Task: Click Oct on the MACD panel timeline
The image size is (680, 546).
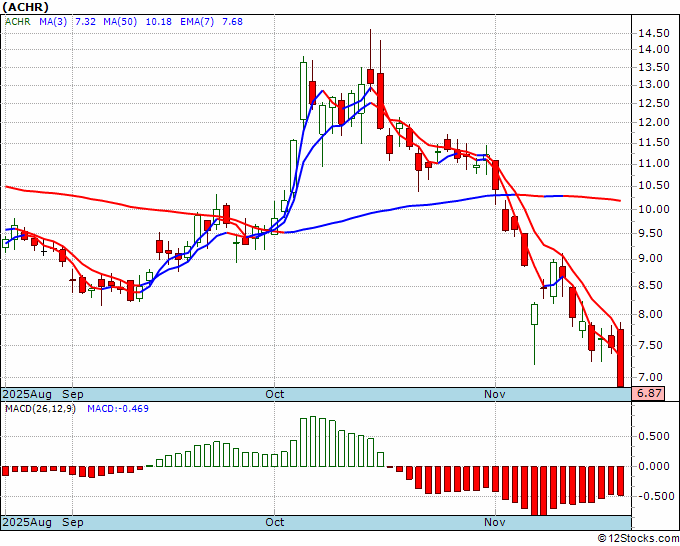Action: pos(275,522)
